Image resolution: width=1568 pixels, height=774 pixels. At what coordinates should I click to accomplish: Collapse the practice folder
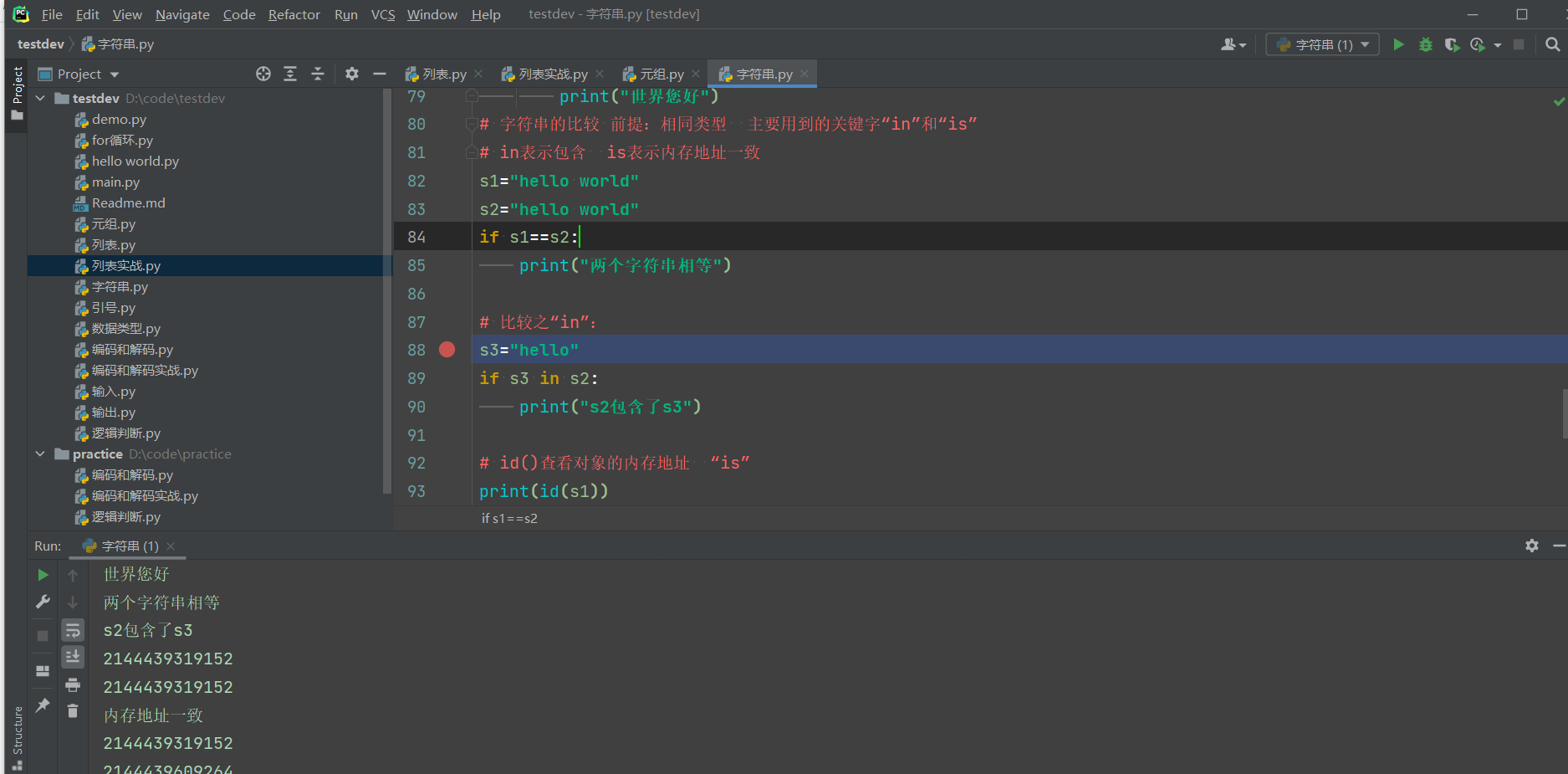pyautogui.click(x=40, y=454)
